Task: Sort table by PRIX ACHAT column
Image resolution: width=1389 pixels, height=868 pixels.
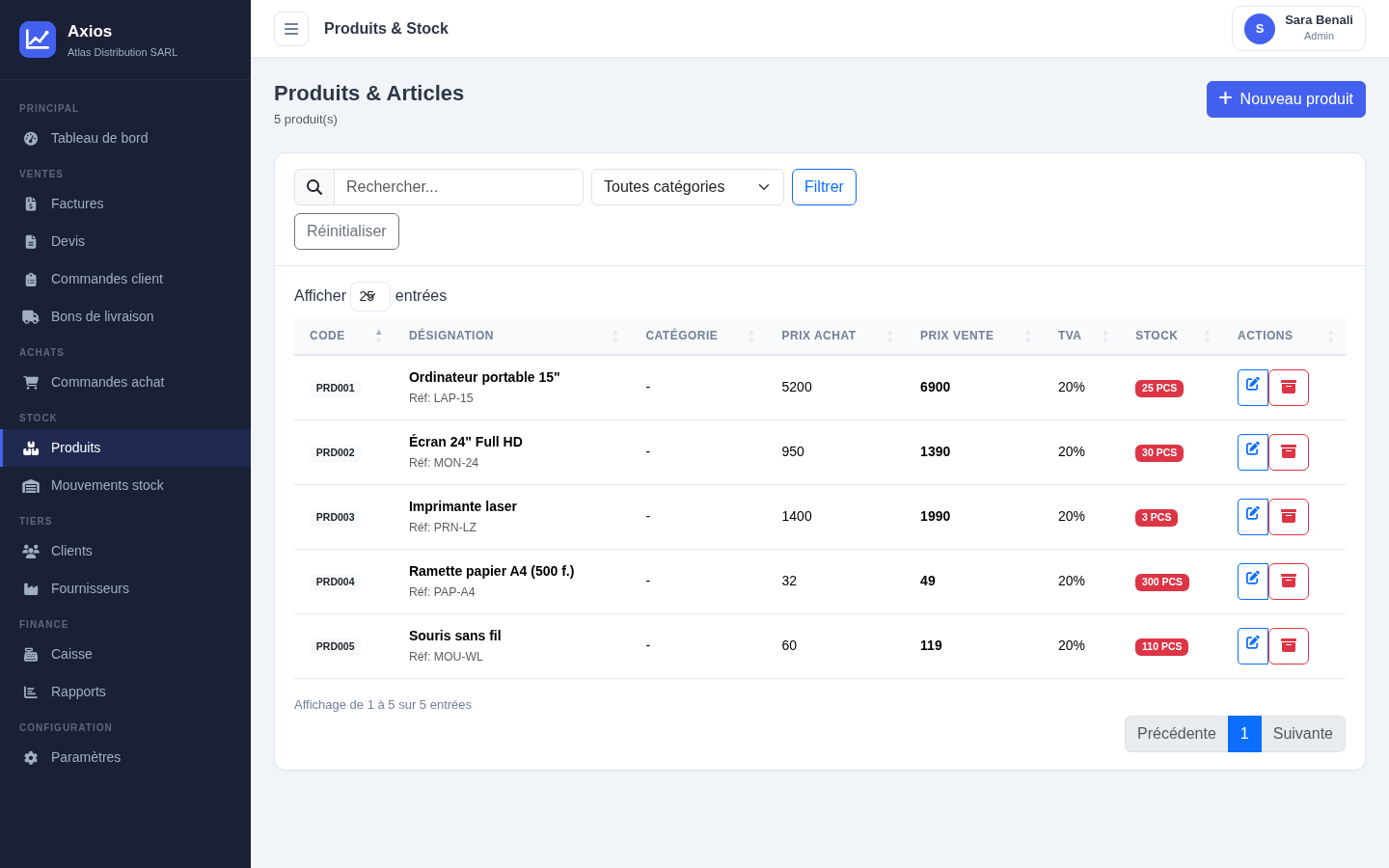Action: click(x=836, y=336)
